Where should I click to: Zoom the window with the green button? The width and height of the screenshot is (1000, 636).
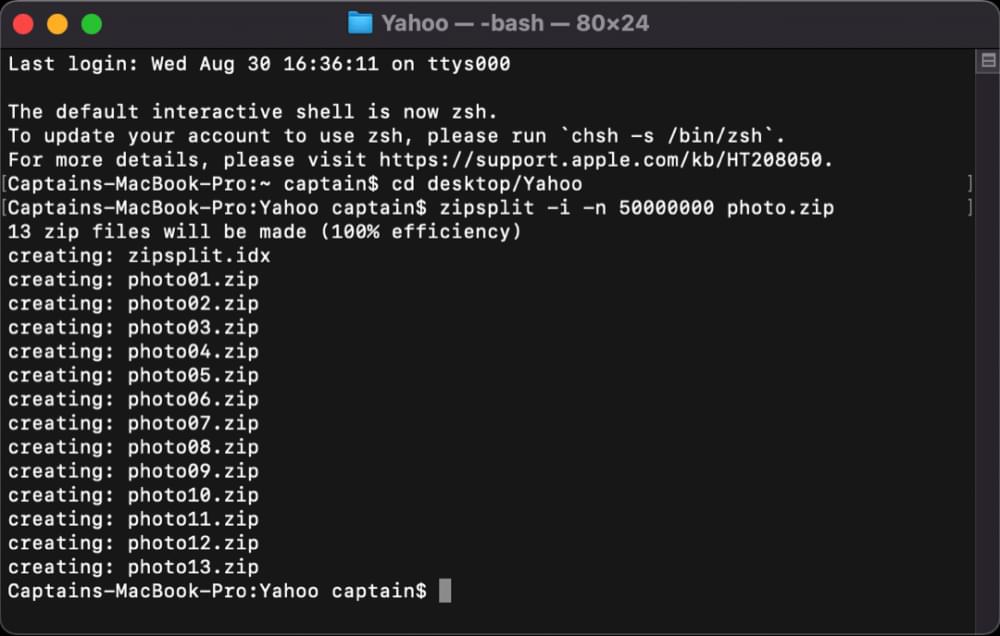click(x=91, y=24)
